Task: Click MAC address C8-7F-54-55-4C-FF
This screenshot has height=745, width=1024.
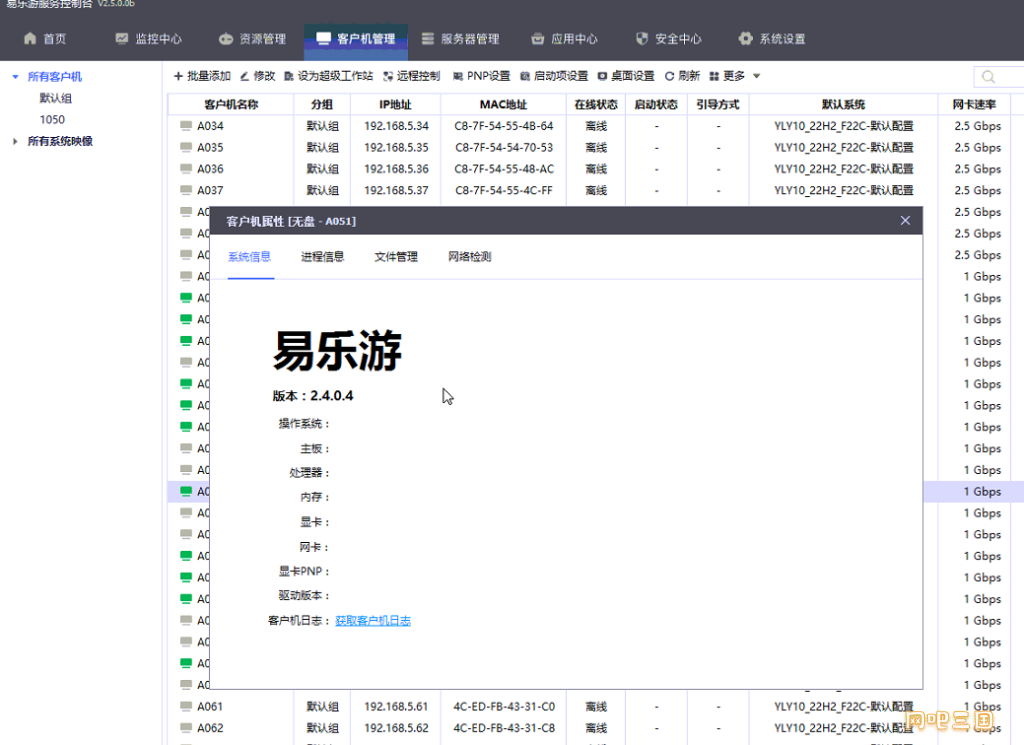Action: pos(504,190)
